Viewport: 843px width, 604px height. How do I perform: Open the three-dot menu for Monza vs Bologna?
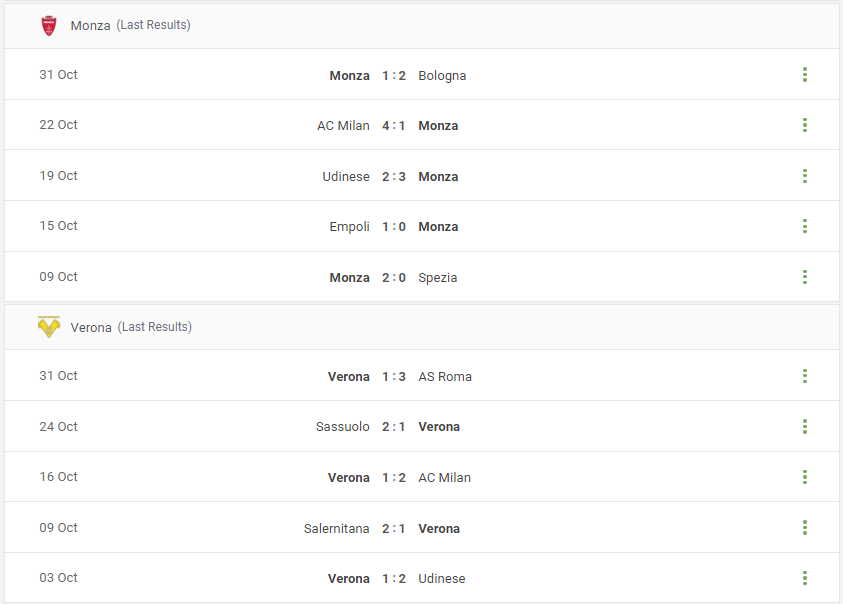pos(805,75)
